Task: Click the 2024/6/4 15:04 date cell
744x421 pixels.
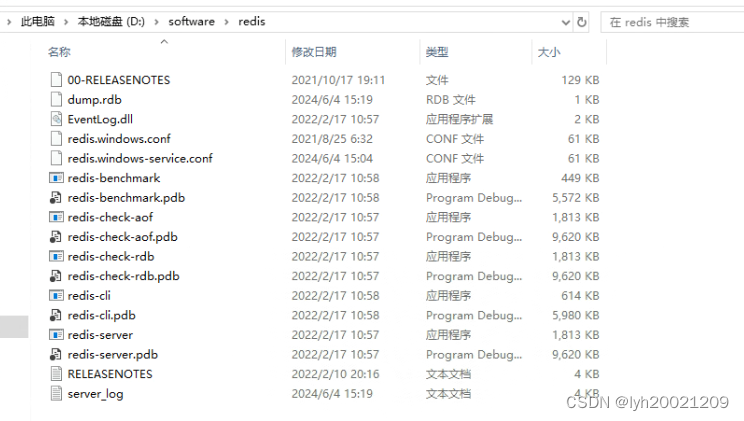Action: pos(332,158)
